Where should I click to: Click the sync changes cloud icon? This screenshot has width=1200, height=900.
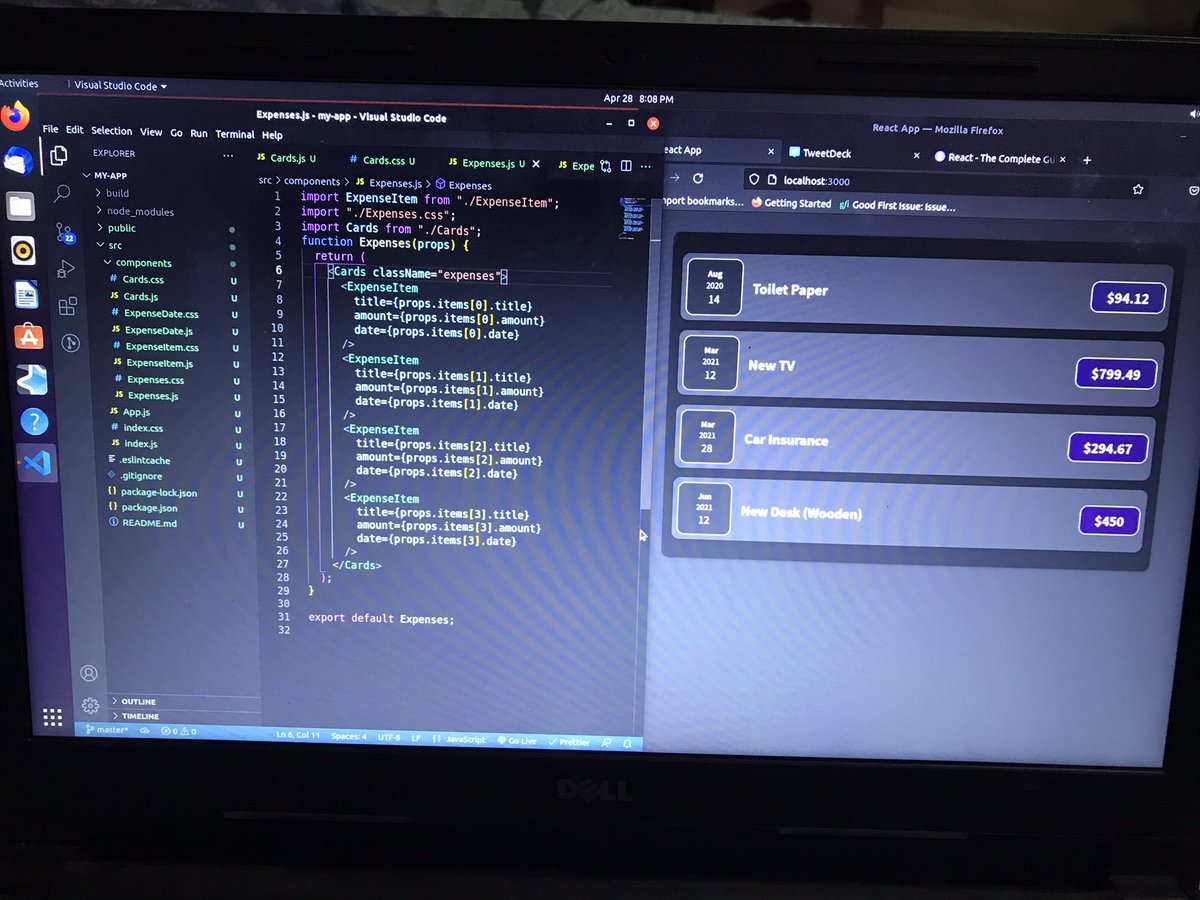point(145,731)
